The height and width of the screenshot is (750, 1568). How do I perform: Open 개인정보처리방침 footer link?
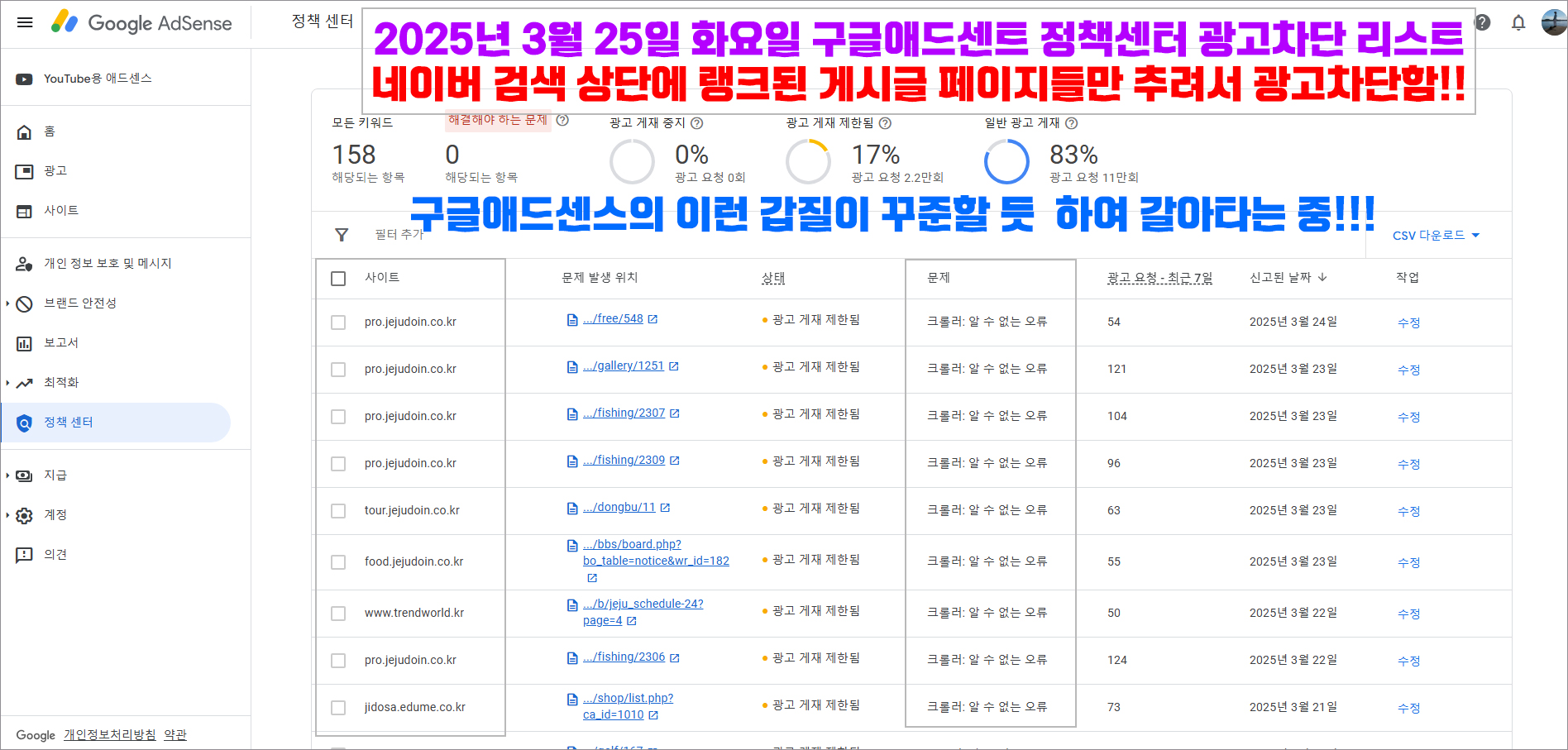click(110, 735)
